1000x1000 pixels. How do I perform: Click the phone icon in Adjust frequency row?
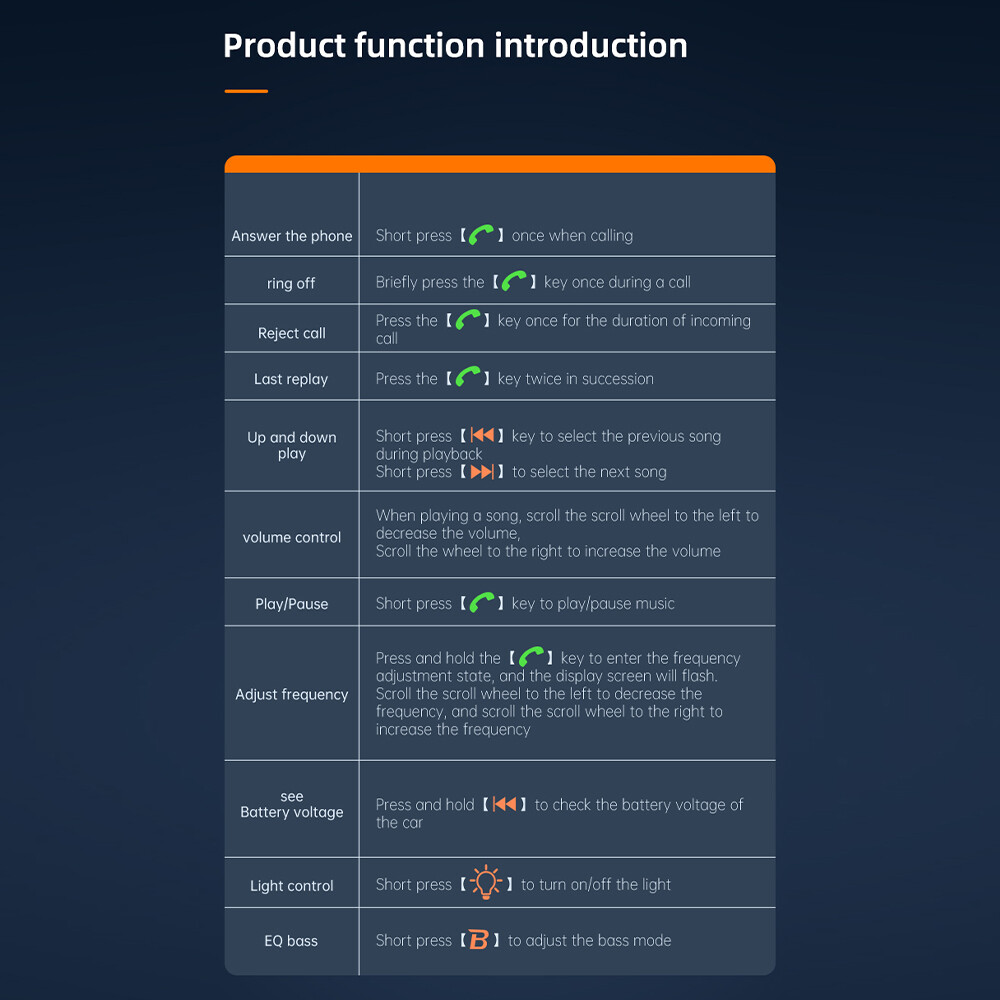(x=530, y=657)
